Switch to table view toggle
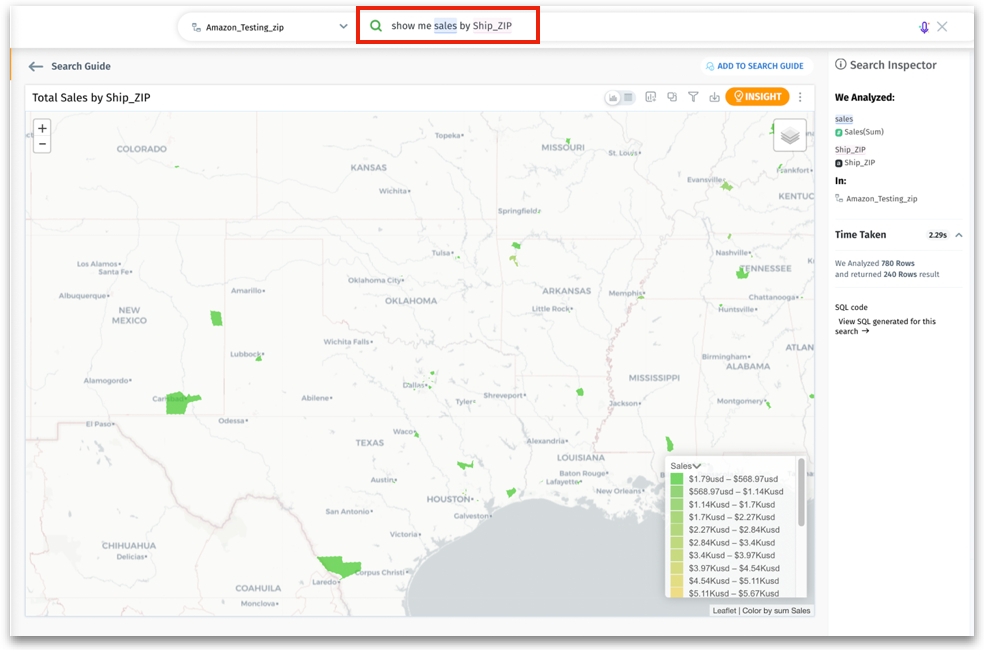This screenshot has height=650, width=984. (628, 97)
